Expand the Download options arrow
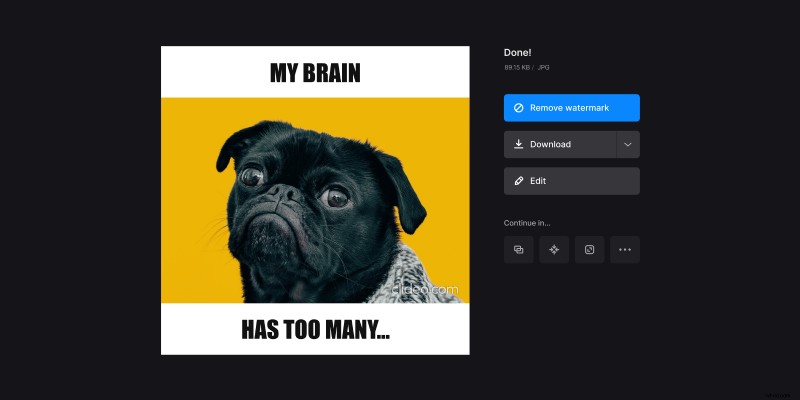 (628, 144)
